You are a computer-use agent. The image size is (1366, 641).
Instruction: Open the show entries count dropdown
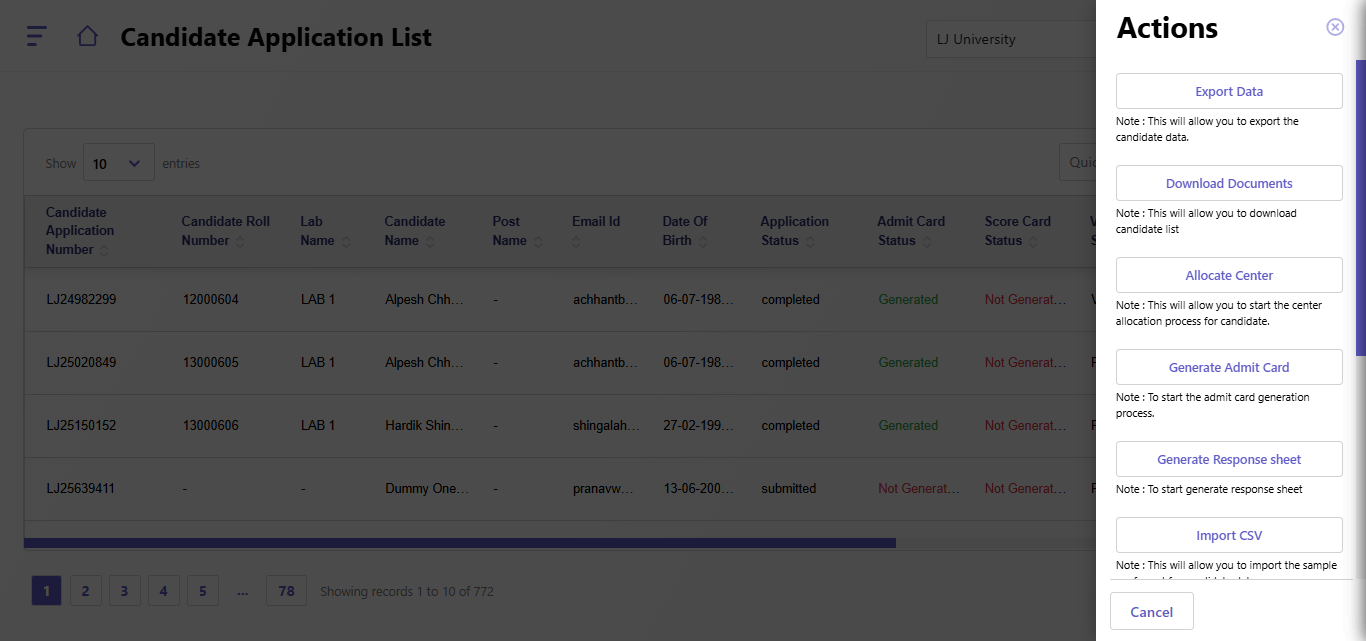click(118, 163)
